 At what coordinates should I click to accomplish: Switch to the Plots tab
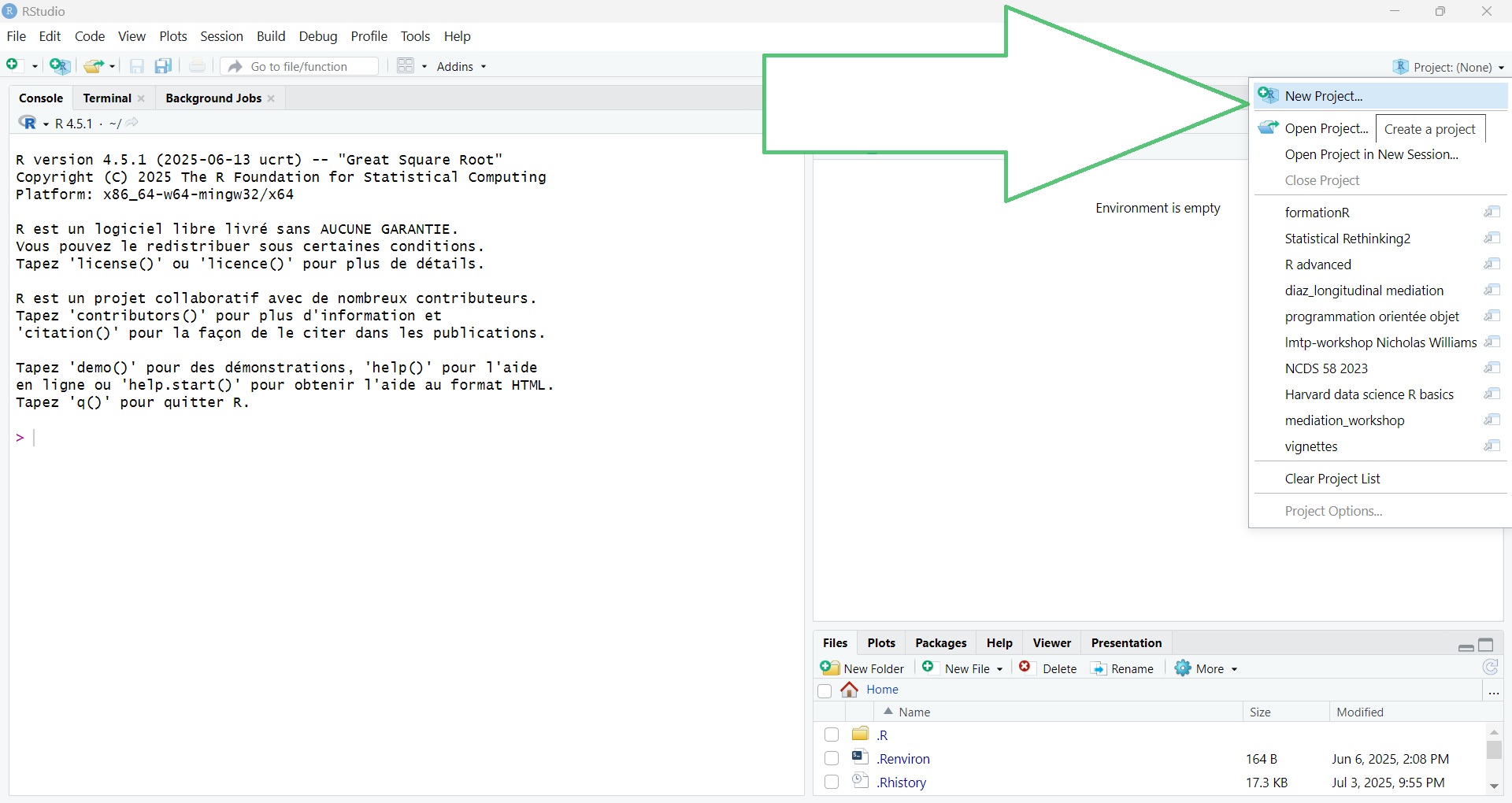[x=881, y=643]
